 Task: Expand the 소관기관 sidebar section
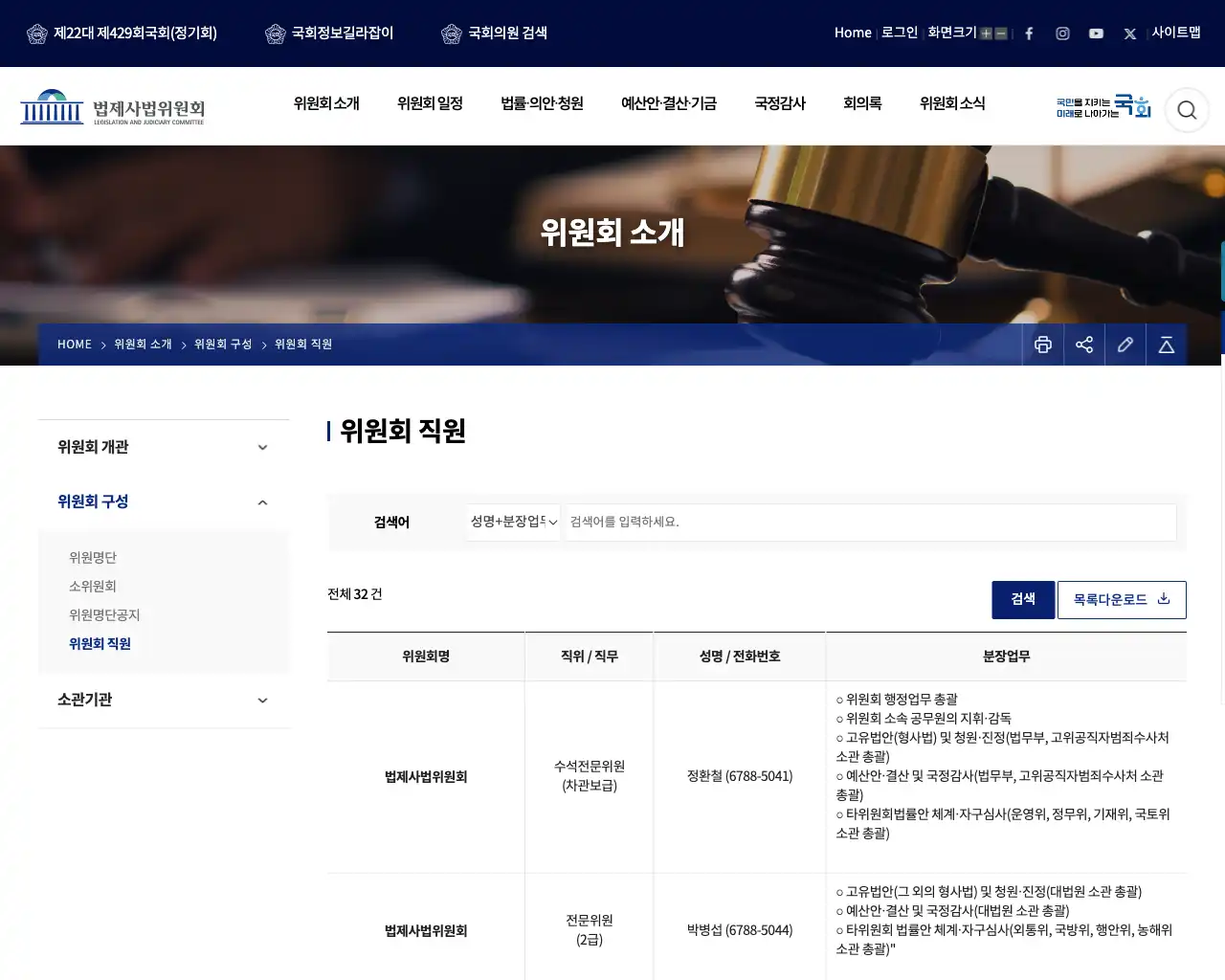tap(164, 700)
